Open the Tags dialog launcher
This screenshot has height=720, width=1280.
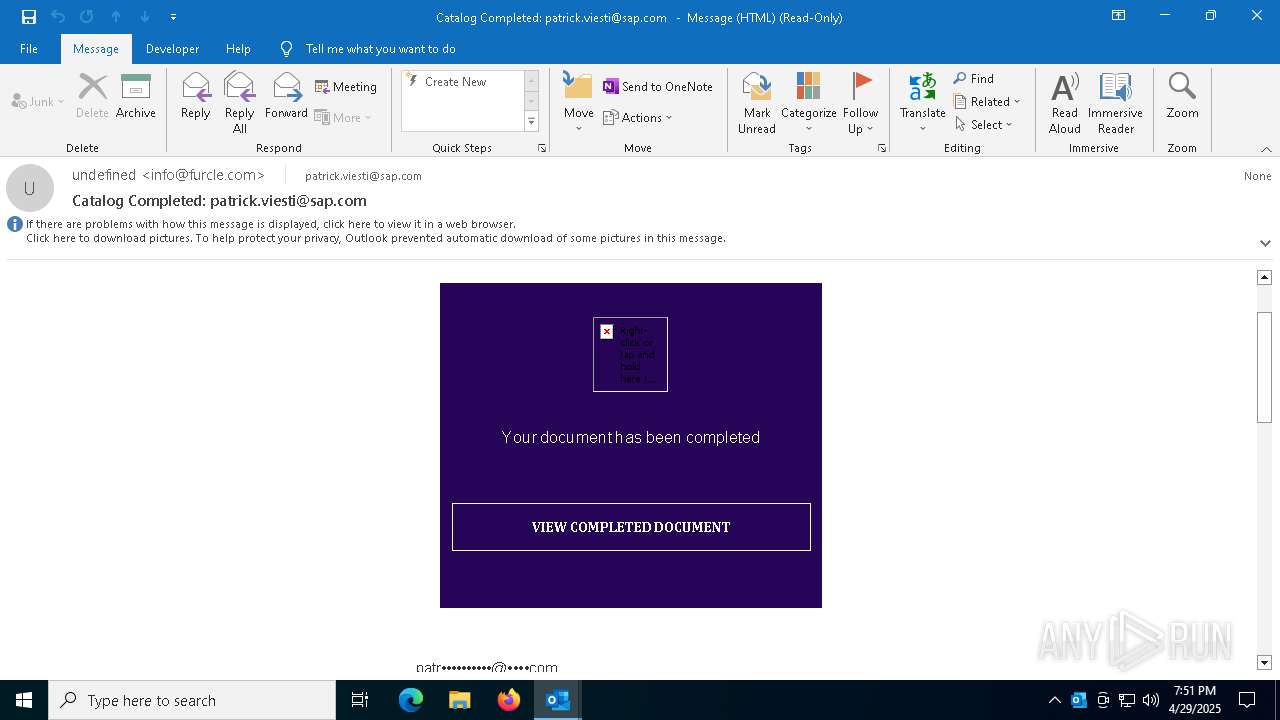(x=882, y=148)
